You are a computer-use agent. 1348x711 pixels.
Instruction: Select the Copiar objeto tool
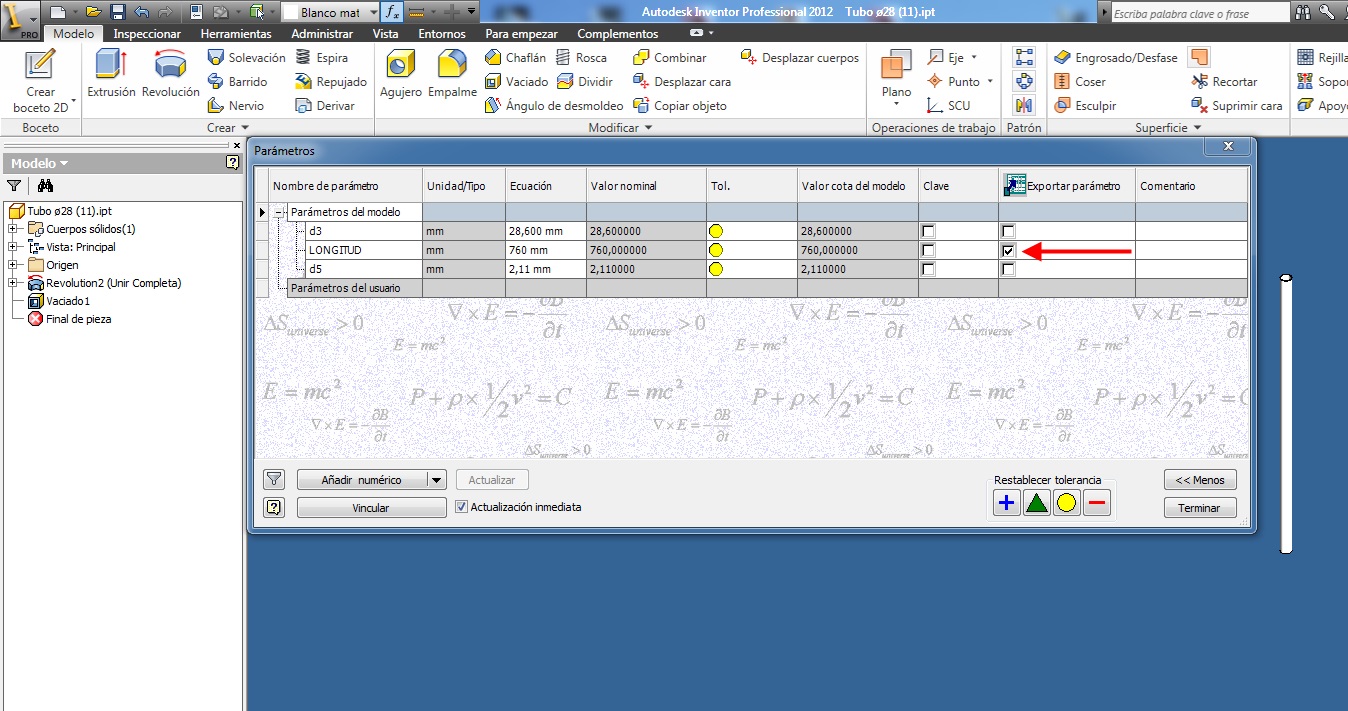(679, 106)
